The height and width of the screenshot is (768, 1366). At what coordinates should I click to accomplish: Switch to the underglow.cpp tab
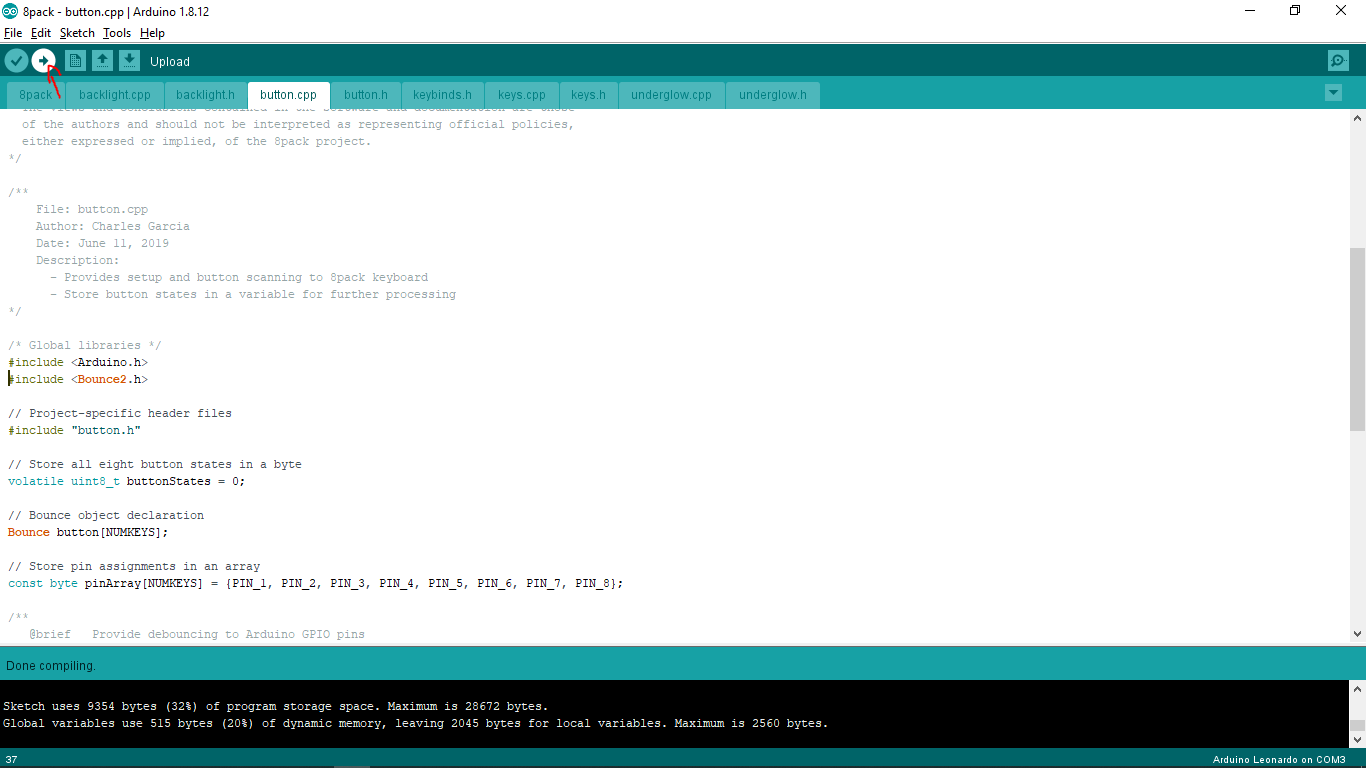click(x=671, y=95)
